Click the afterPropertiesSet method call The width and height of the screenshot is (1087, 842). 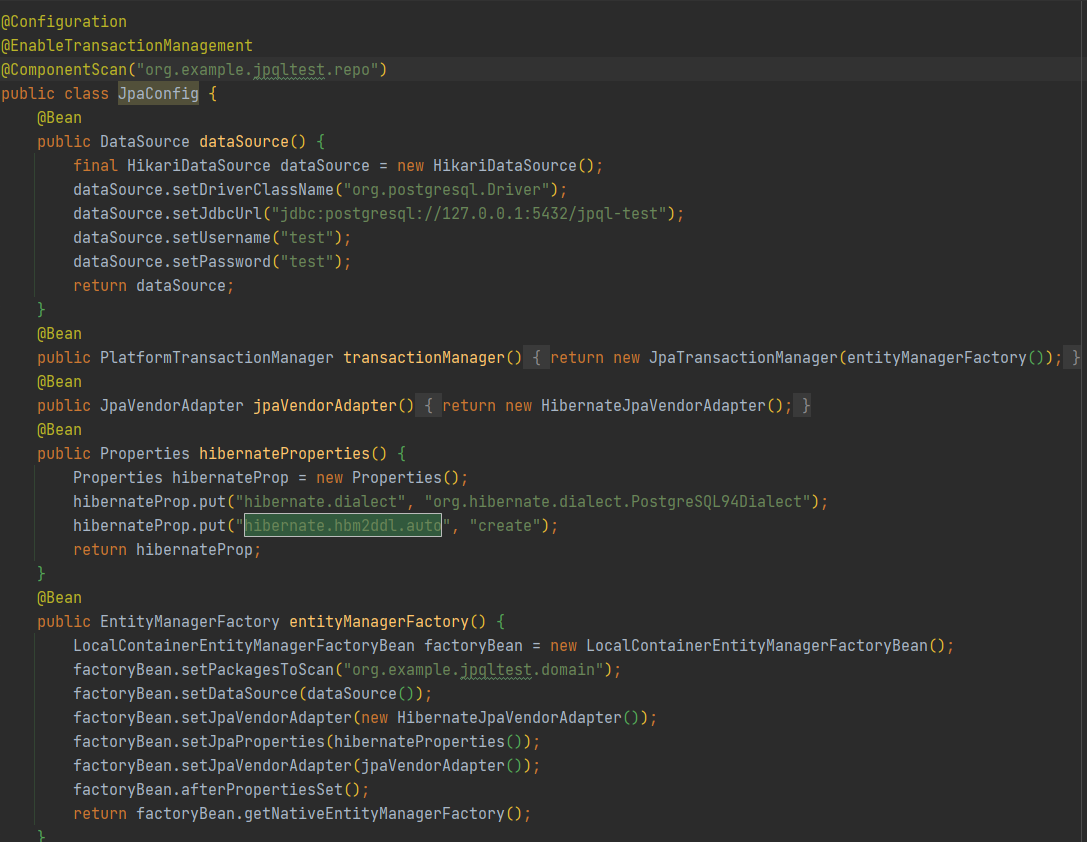point(261,789)
